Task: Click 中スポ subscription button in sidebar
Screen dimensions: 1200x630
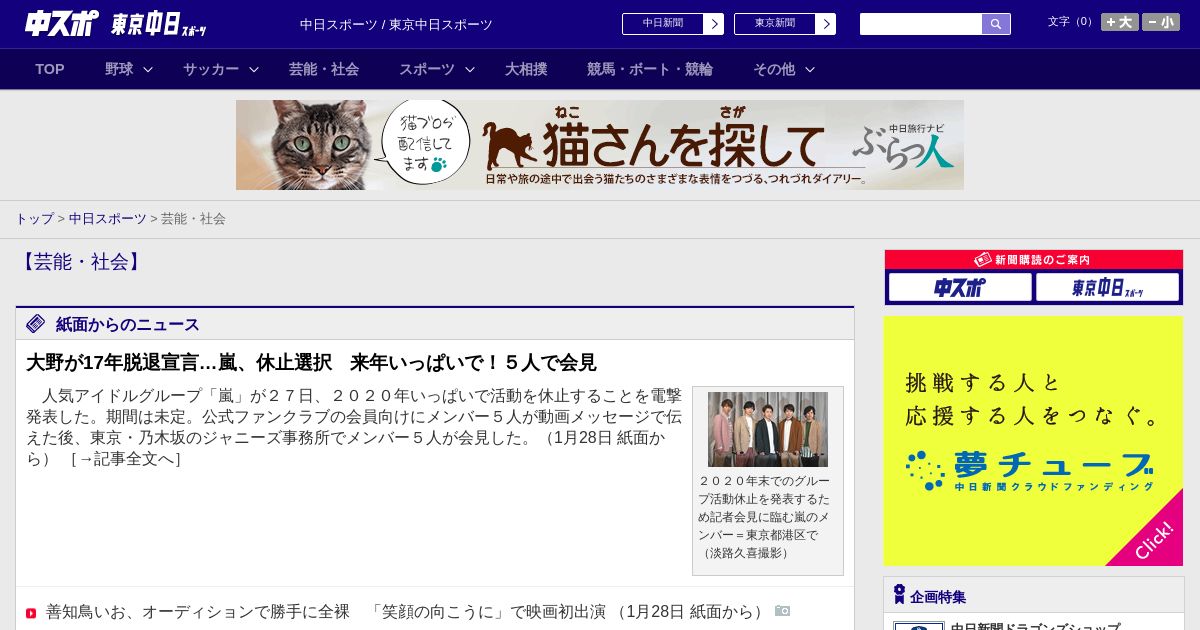Action: point(960,287)
